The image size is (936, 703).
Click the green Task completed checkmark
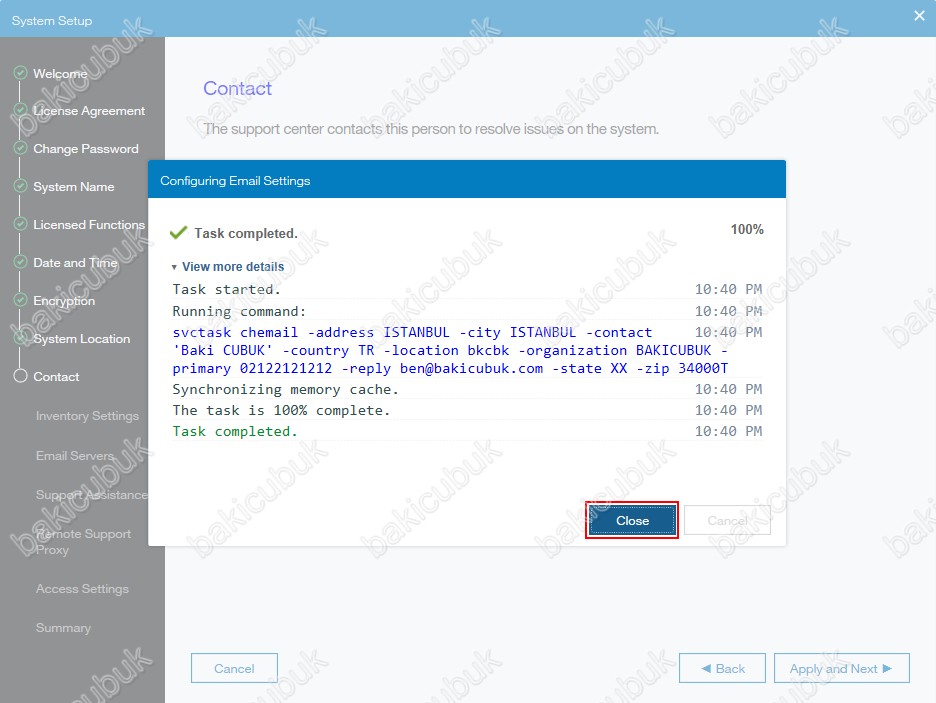point(178,233)
